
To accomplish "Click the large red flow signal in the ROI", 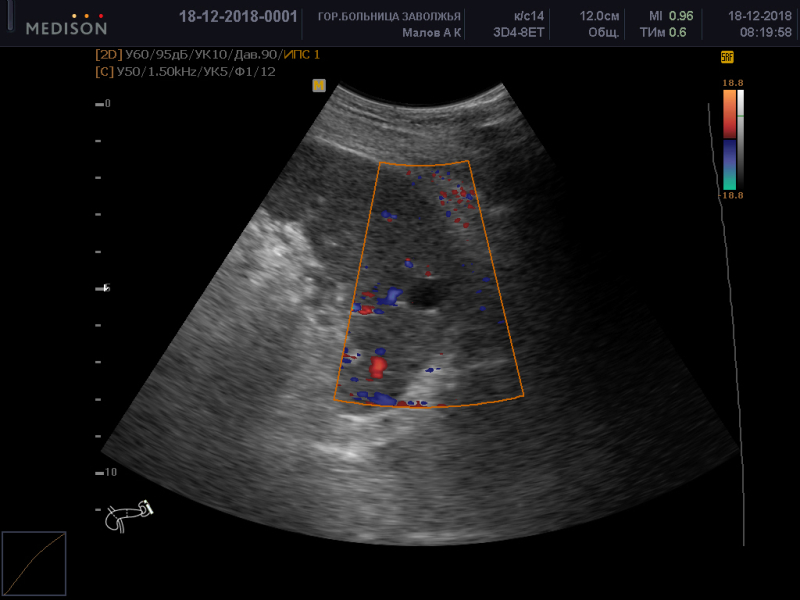I will pyautogui.click(x=378, y=367).
